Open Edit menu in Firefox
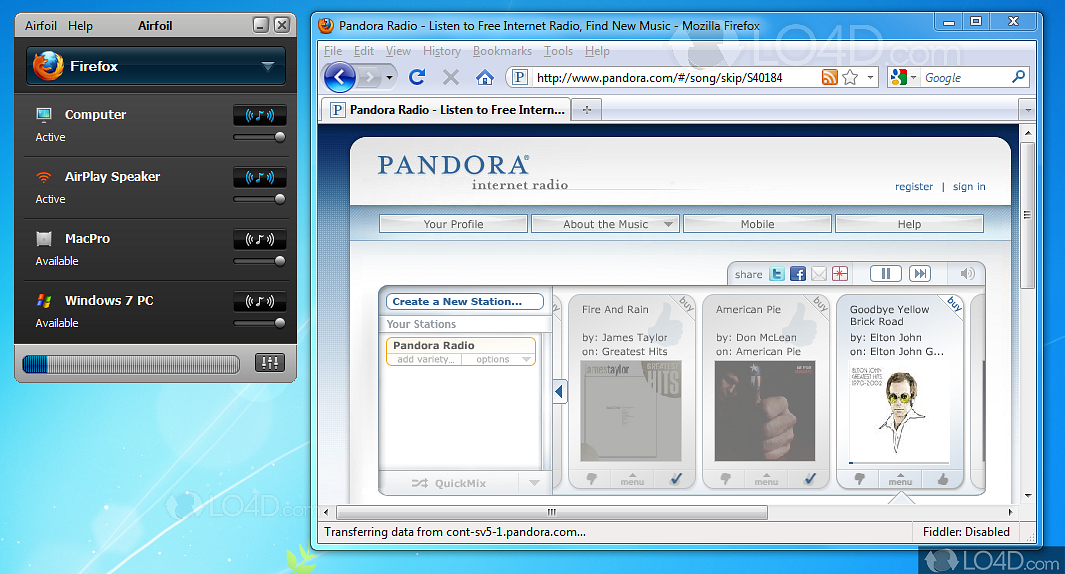The image size is (1065, 574). 363,51
